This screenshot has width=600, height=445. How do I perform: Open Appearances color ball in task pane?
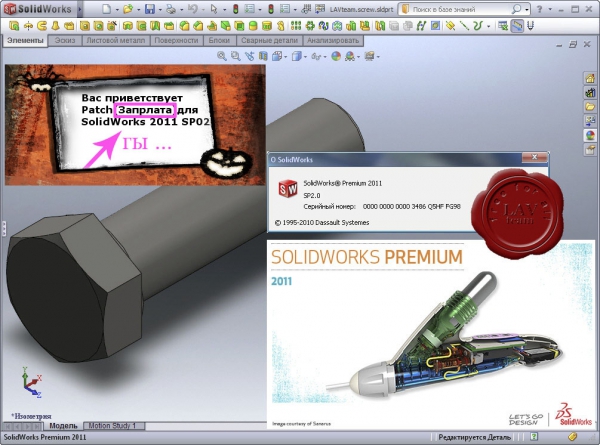pos(590,135)
